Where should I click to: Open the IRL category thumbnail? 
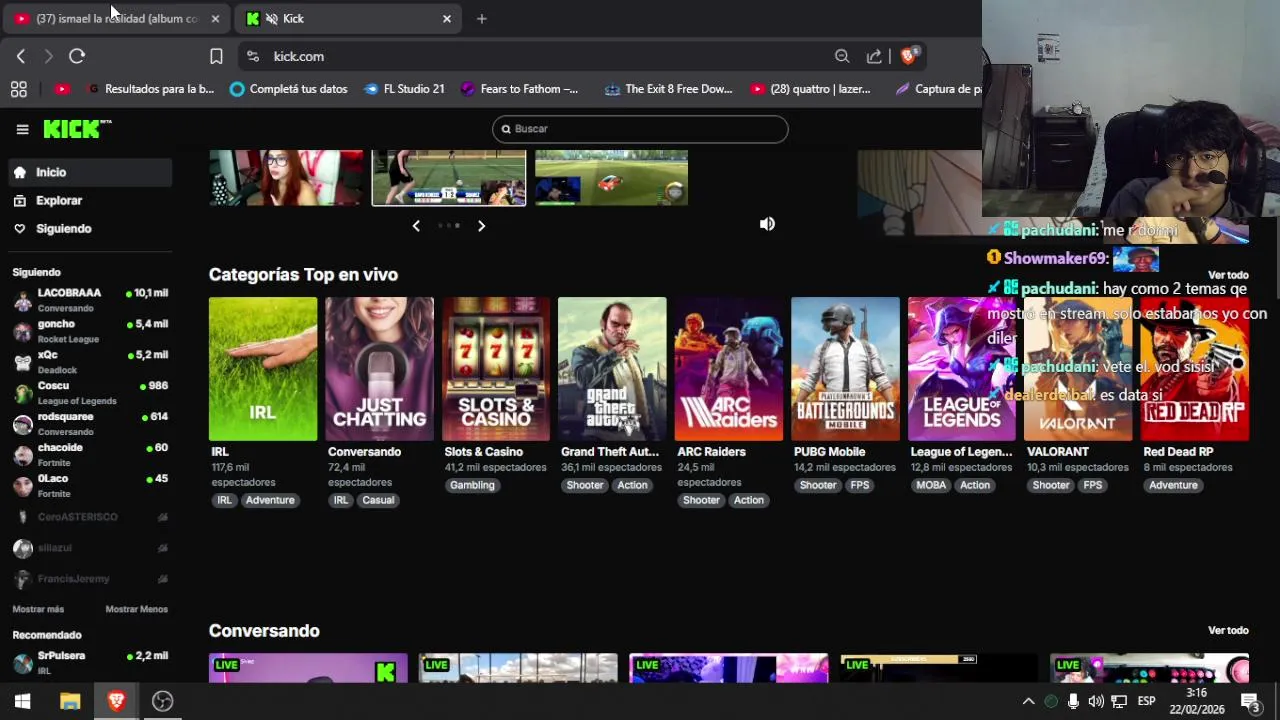click(263, 369)
